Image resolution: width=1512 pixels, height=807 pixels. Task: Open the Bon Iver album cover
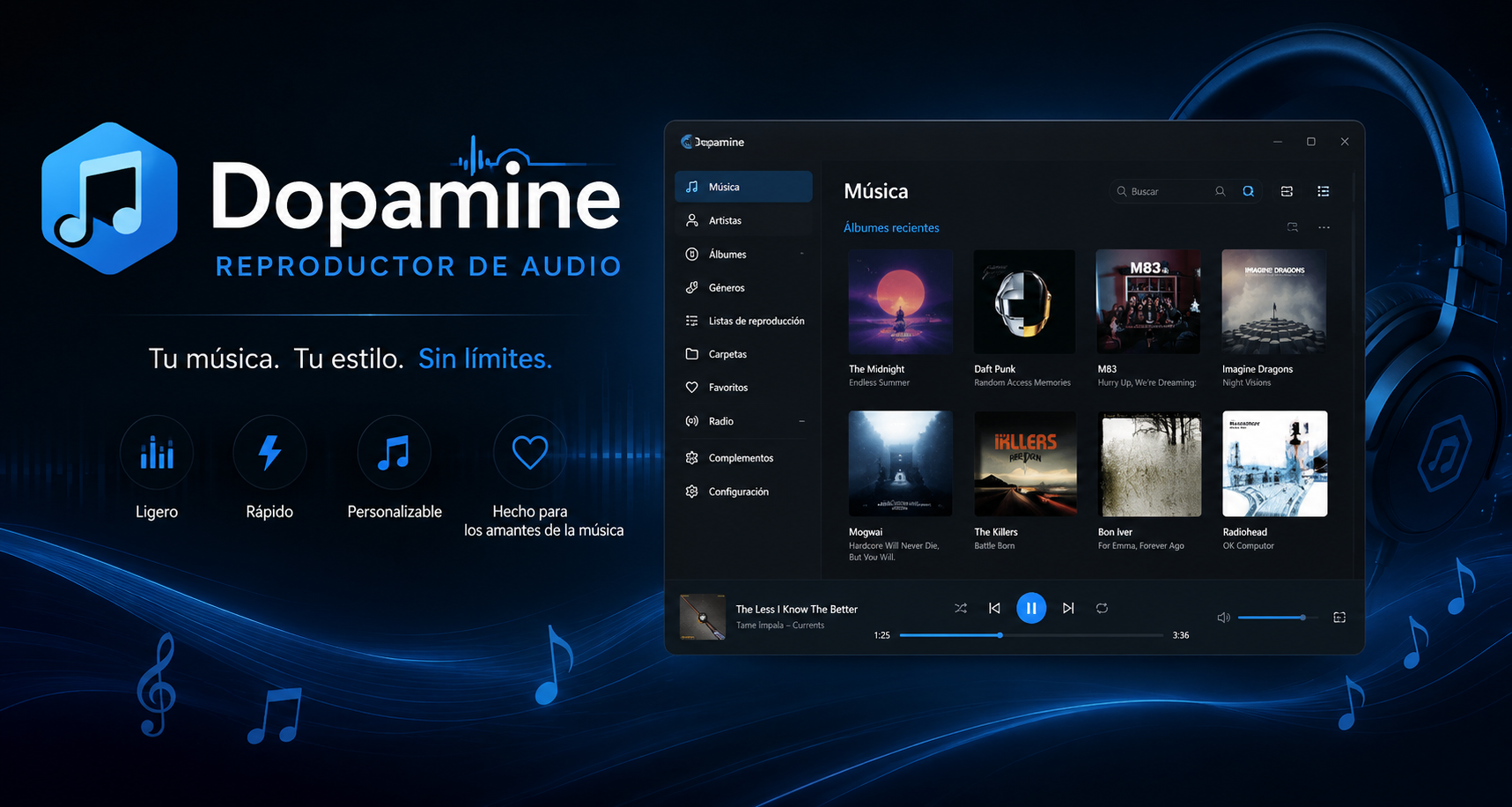tap(1150, 463)
